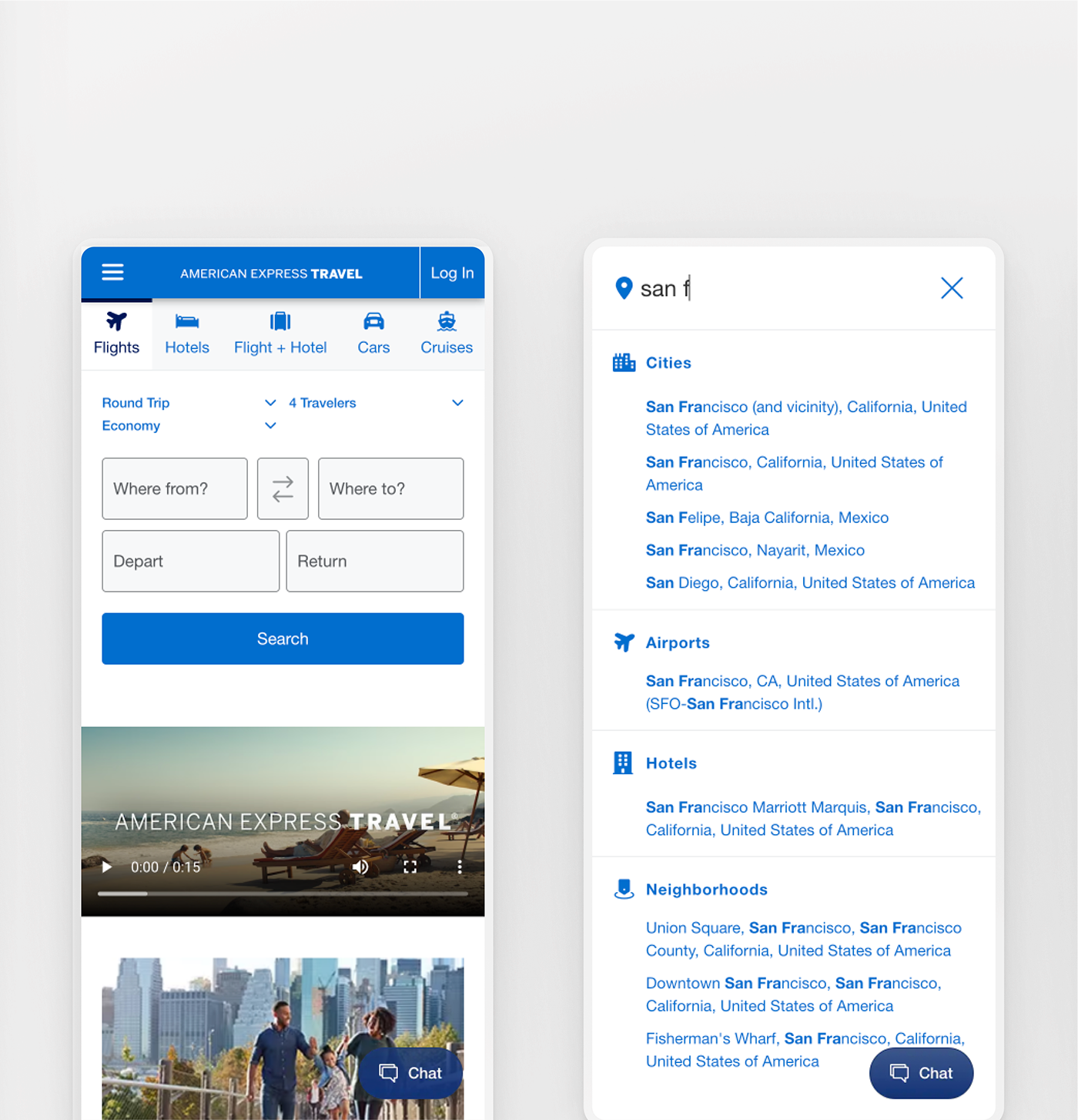The height and width of the screenshot is (1120, 1078).
Task: Pick San Felipe, Baja California, Mexico
Action: 767,518
